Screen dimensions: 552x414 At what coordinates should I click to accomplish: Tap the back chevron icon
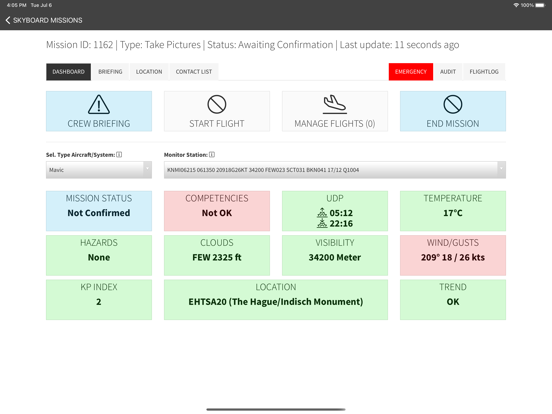pyautogui.click(x=8, y=20)
